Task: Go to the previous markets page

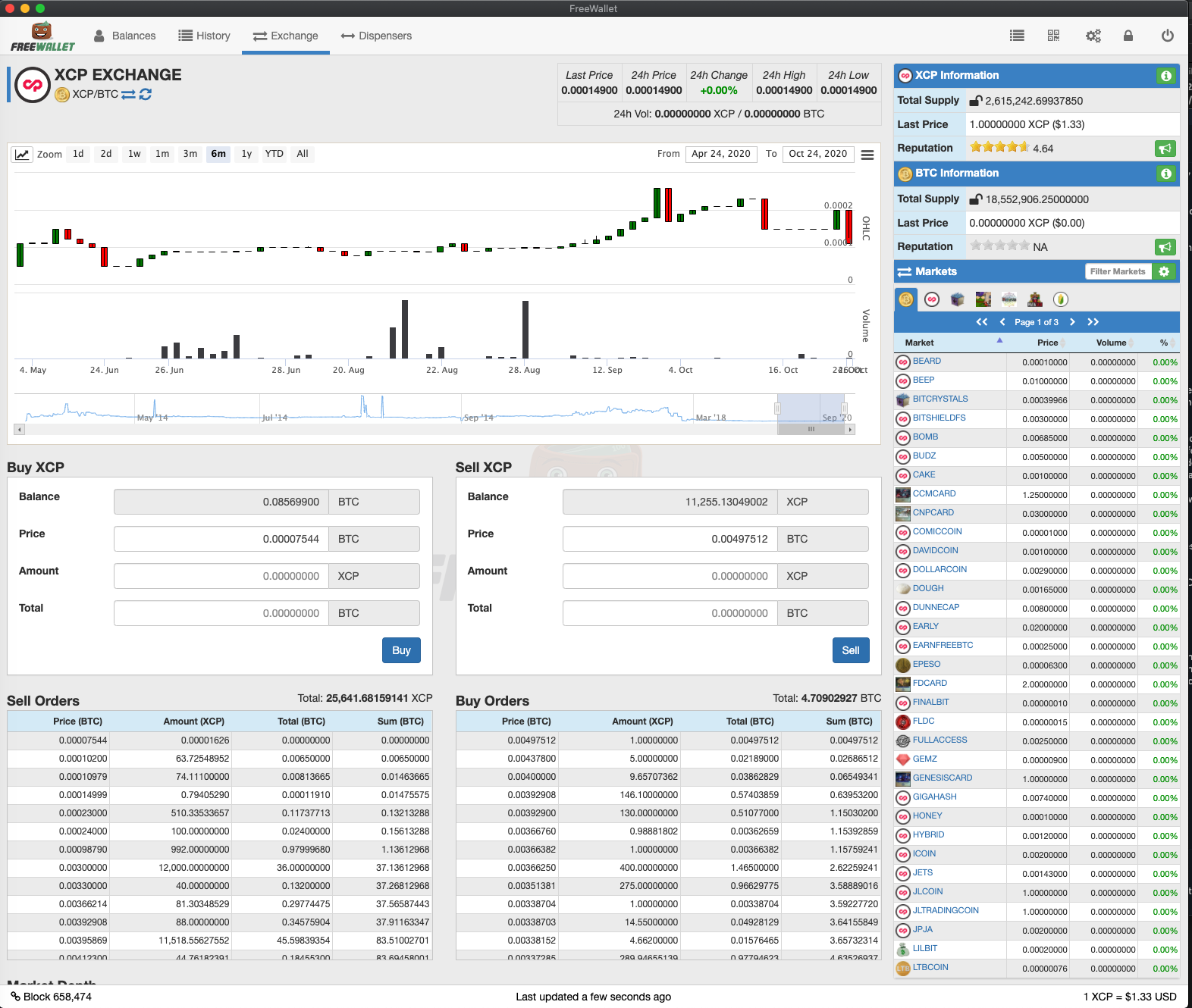Action: point(1002,322)
